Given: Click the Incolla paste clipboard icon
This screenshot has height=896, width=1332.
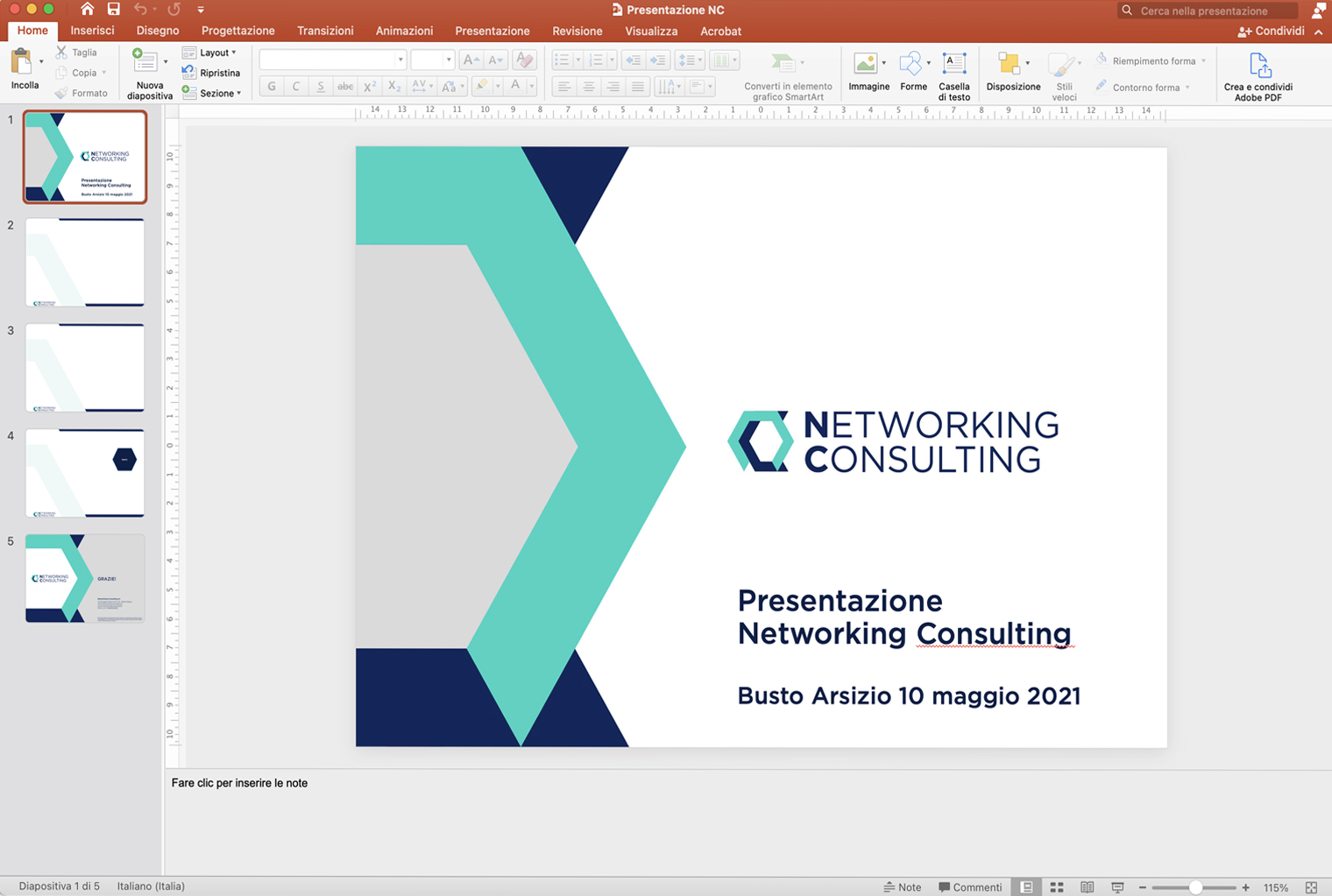Looking at the screenshot, I should 21,62.
